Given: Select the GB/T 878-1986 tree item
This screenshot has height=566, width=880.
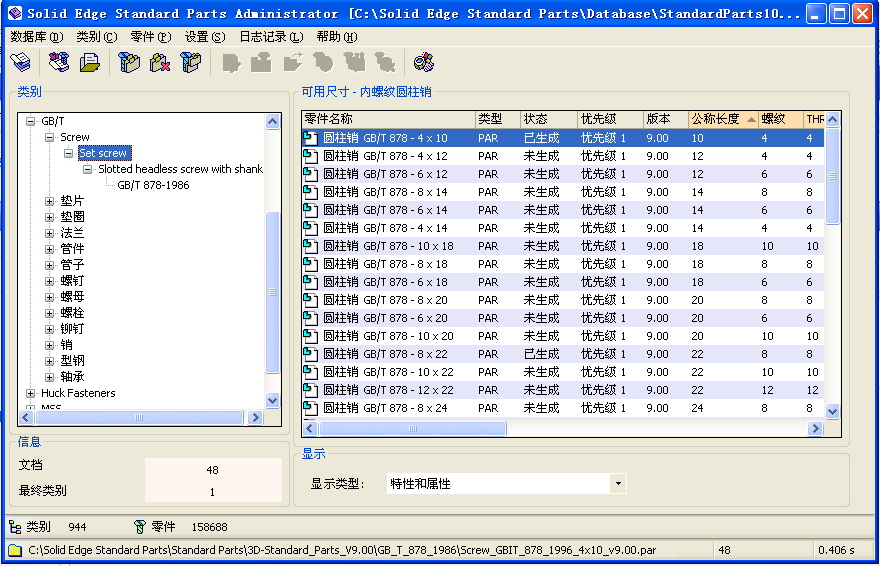Looking at the screenshot, I should (x=153, y=185).
